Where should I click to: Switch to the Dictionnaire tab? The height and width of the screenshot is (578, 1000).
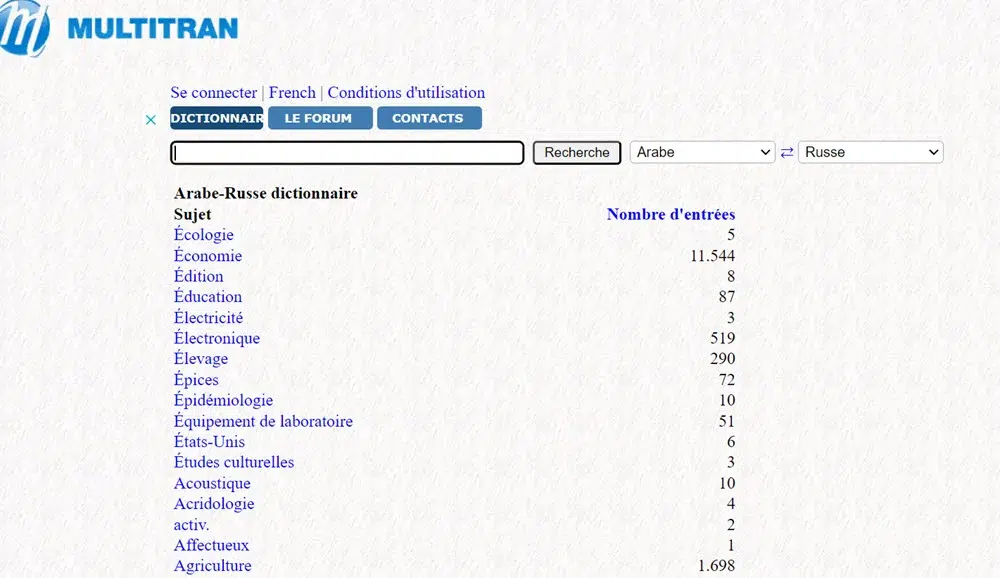216,118
